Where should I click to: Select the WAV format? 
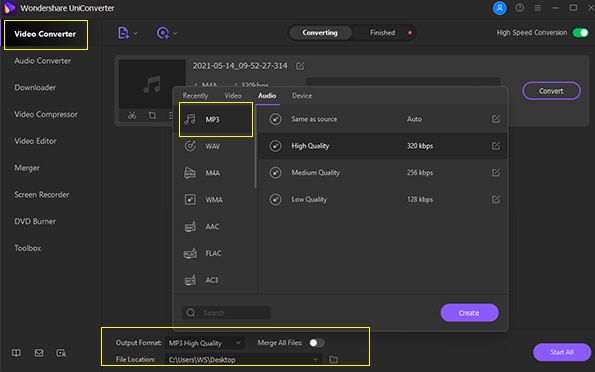(x=216, y=146)
